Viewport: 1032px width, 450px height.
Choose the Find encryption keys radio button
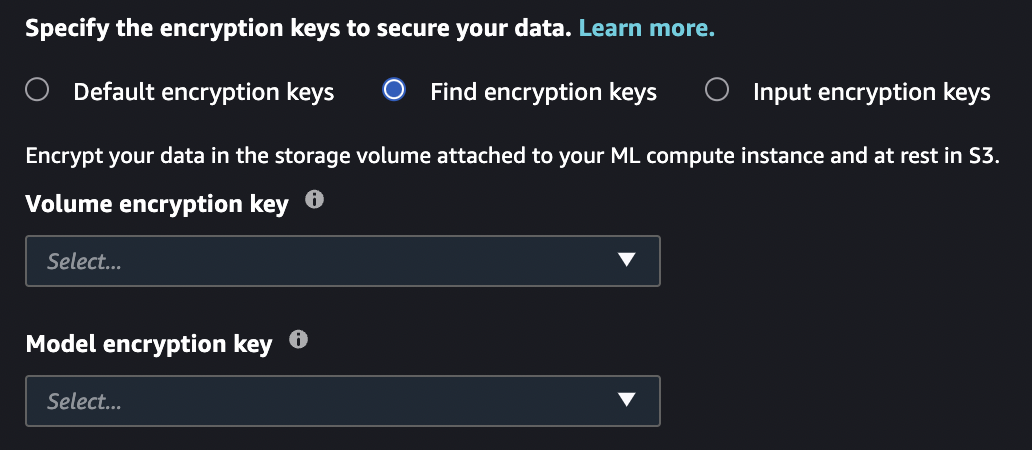click(x=394, y=91)
